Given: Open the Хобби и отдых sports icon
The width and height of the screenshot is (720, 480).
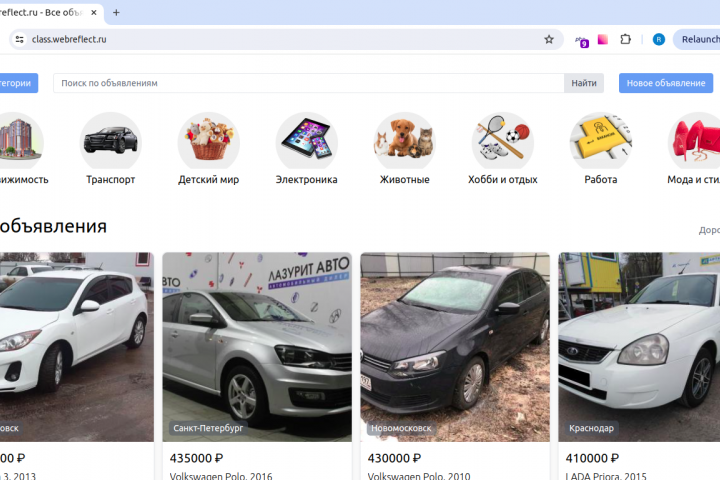Looking at the screenshot, I should click(502, 141).
